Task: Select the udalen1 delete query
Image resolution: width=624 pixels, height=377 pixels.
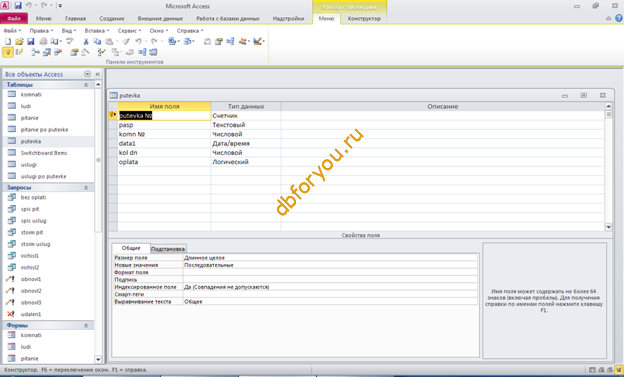Action: click(x=31, y=314)
